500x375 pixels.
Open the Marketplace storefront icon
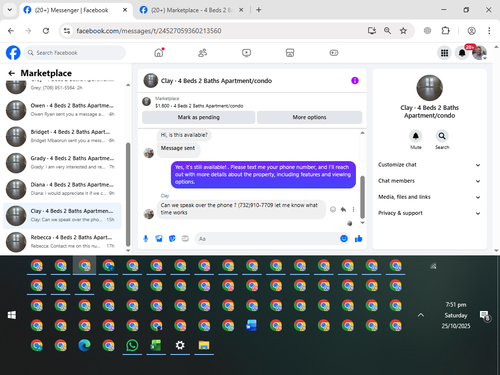tap(290, 53)
